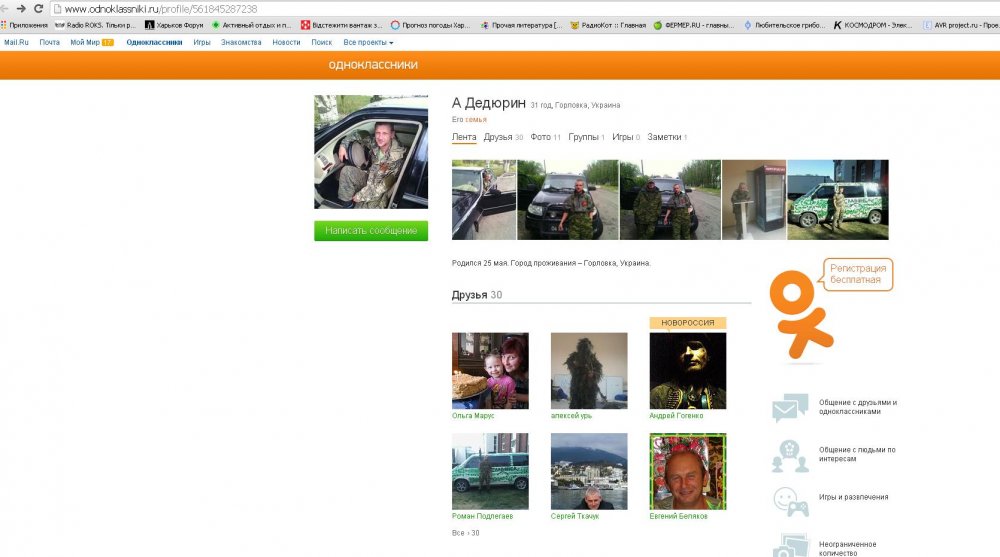The image size is (1000, 557).
Task: Expand the Все проекты dropdown
Action: (368, 42)
